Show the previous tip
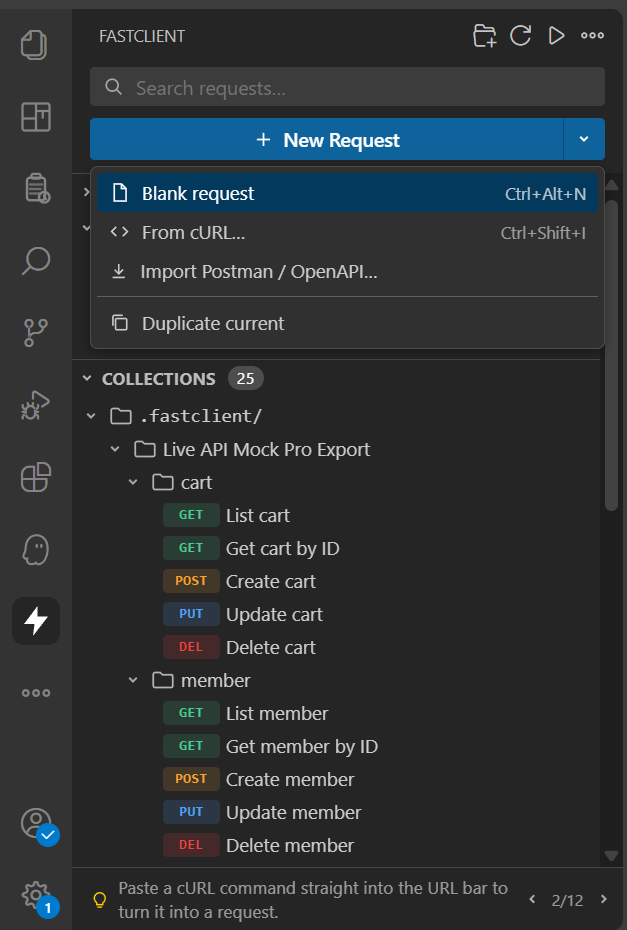627x930 pixels. 532,899
